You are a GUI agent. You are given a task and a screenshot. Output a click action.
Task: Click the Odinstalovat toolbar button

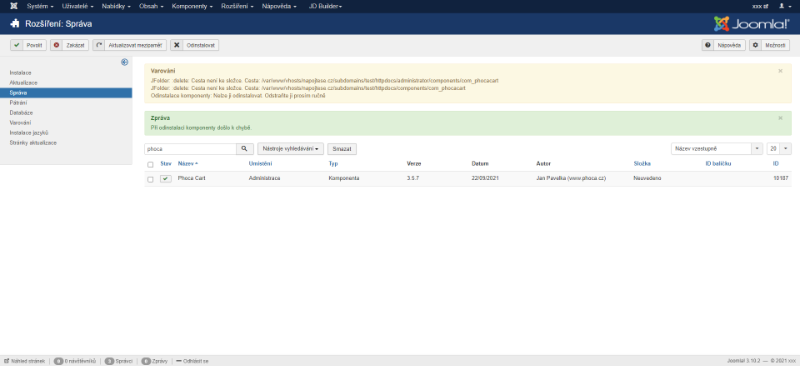[x=194, y=45]
